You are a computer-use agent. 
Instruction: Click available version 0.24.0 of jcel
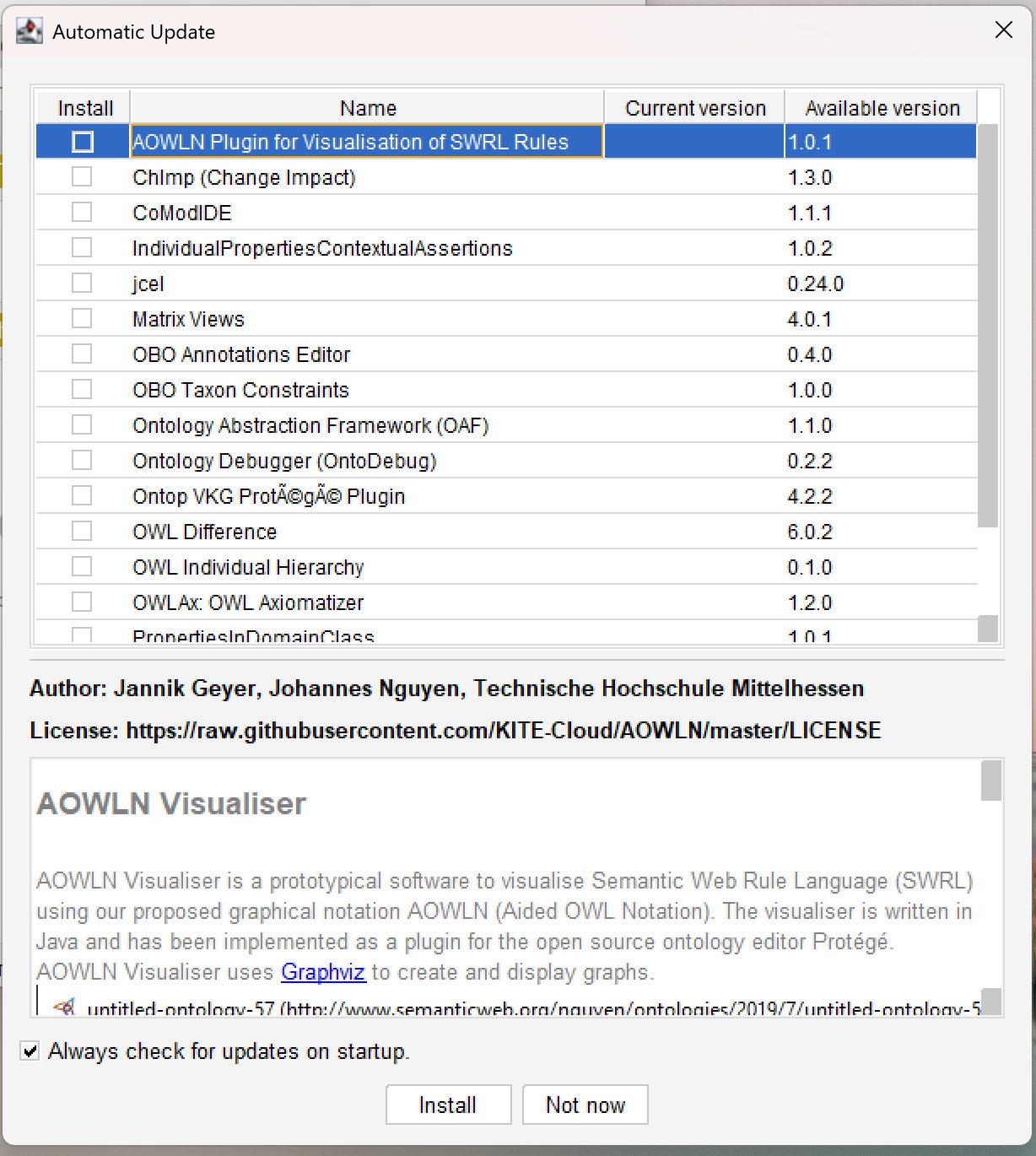click(x=816, y=284)
